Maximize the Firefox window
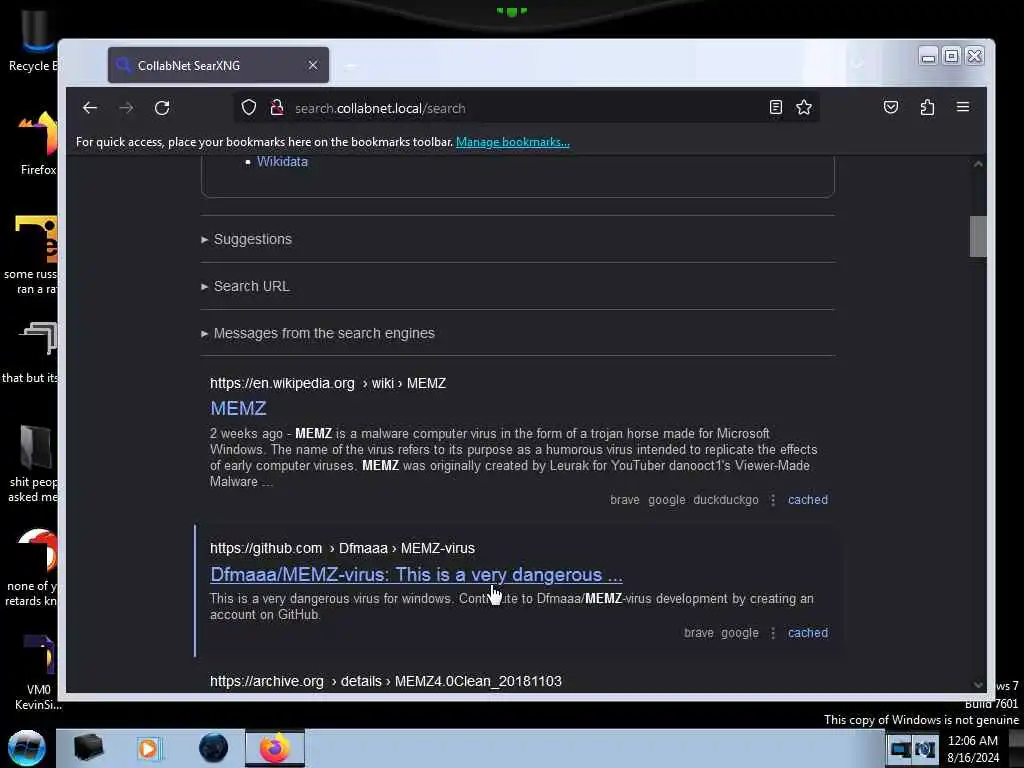The image size is (1024, 768). click(x=952, y=56)
